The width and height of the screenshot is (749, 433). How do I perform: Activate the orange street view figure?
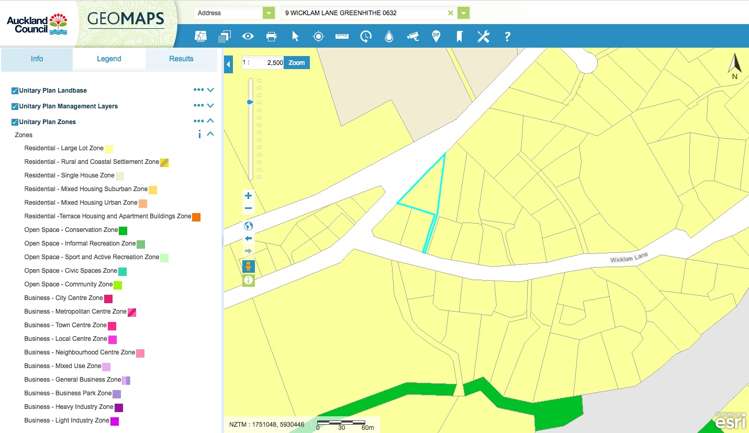click(248, 266)
